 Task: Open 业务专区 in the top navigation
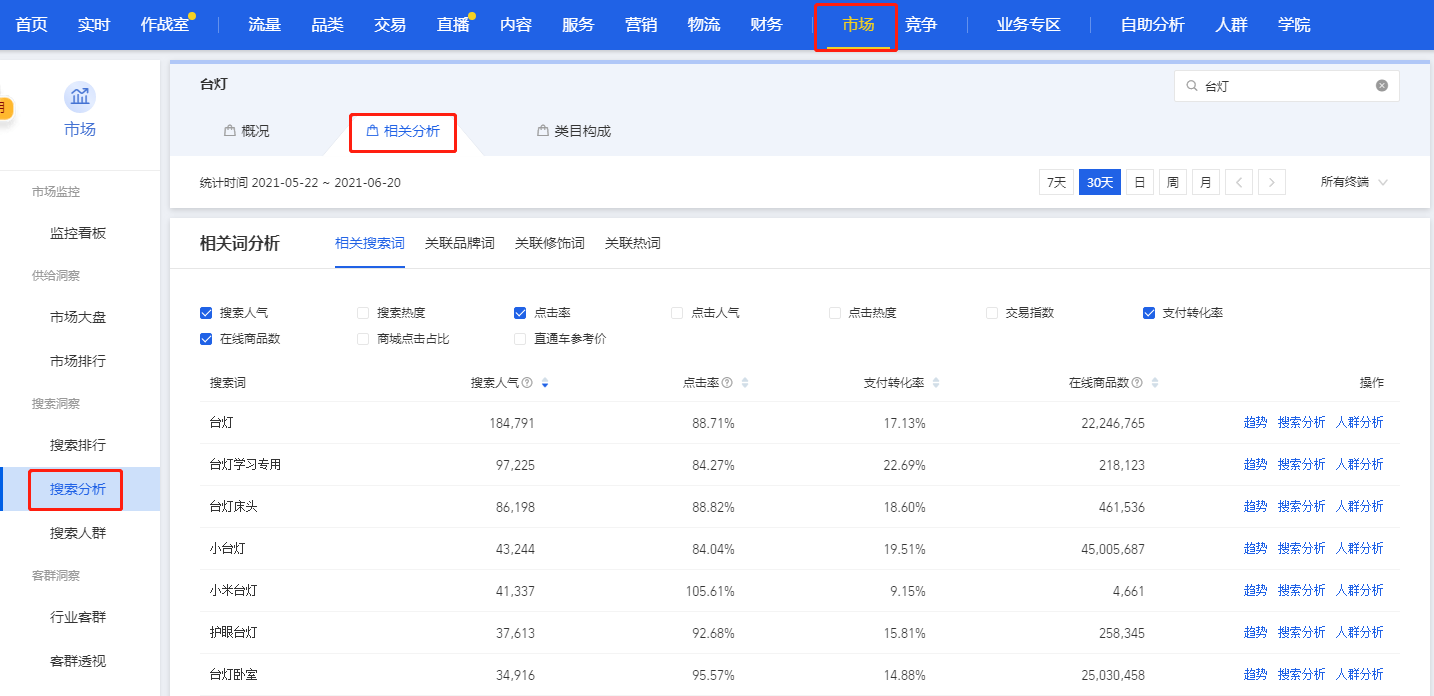tap(1029, 25)
